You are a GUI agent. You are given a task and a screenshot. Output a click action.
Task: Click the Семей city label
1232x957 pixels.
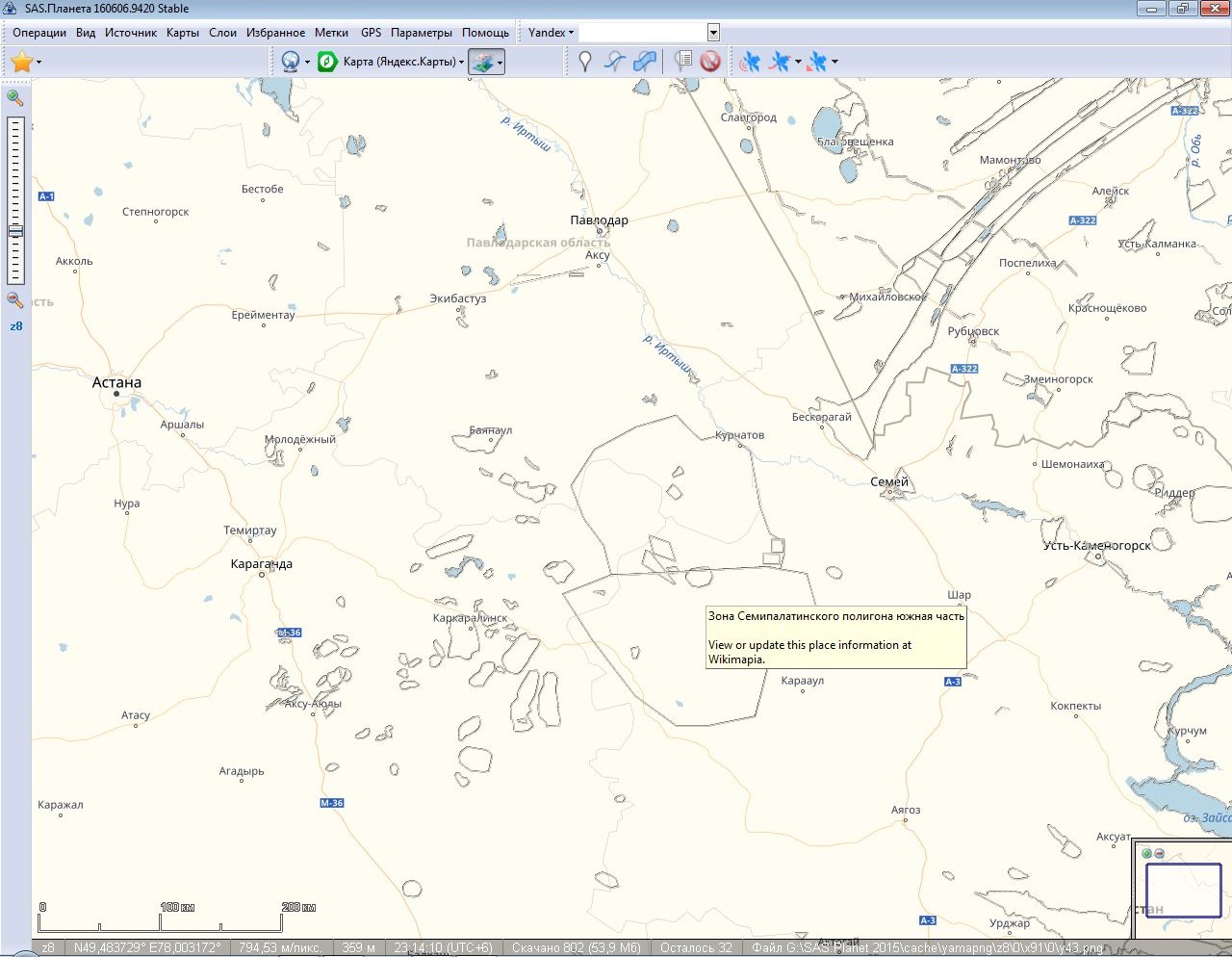889,481
